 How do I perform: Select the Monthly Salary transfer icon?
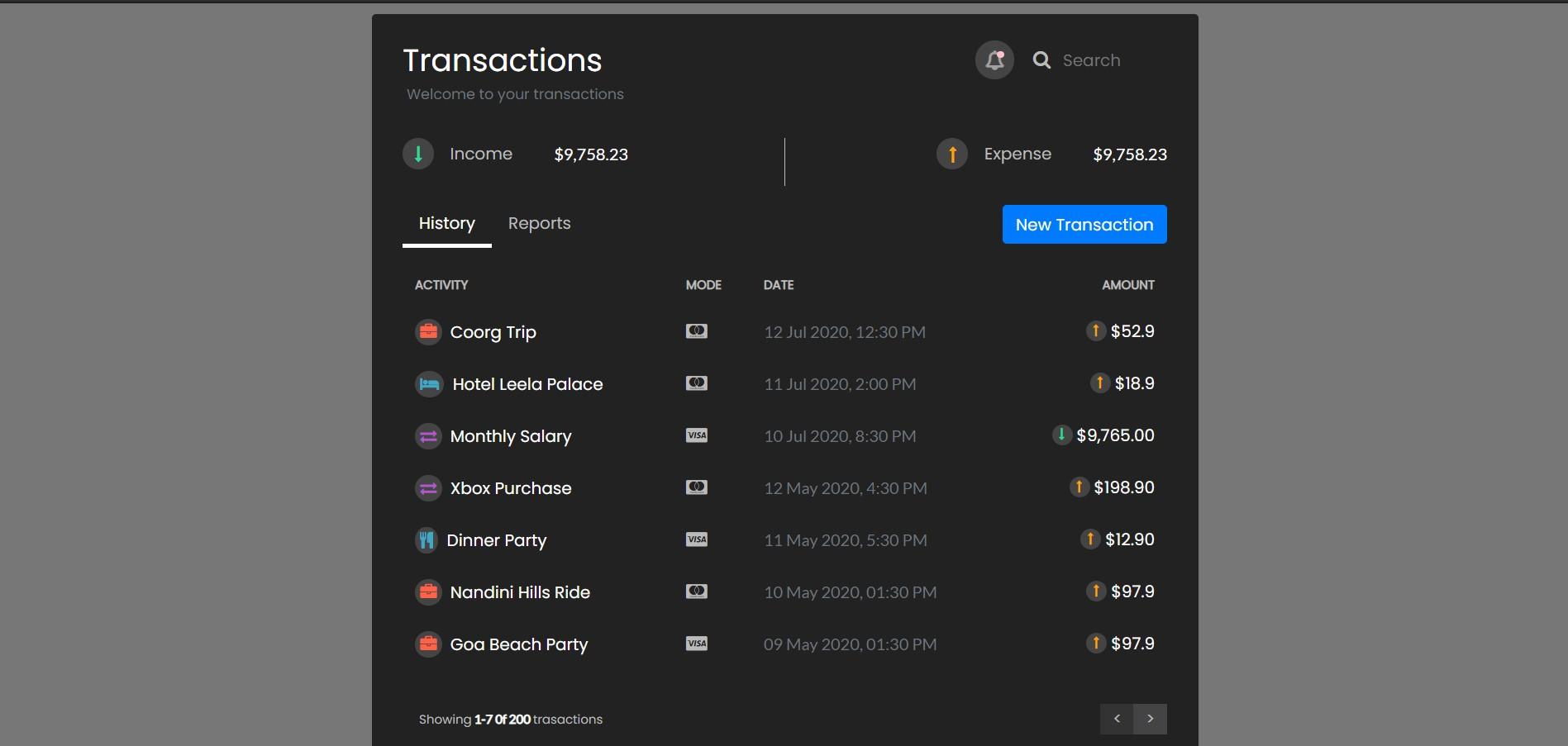click(427, 436)
